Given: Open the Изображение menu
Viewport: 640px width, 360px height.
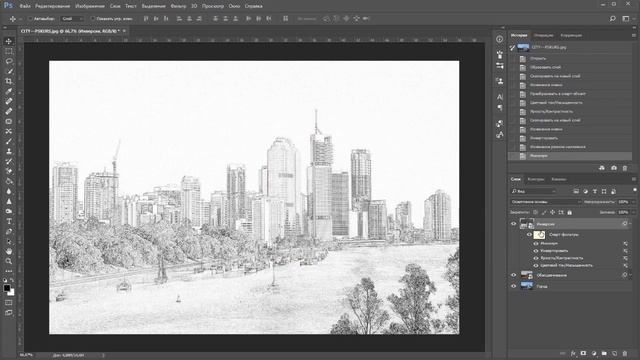Looking at the screenshot, I should [90, 6].
